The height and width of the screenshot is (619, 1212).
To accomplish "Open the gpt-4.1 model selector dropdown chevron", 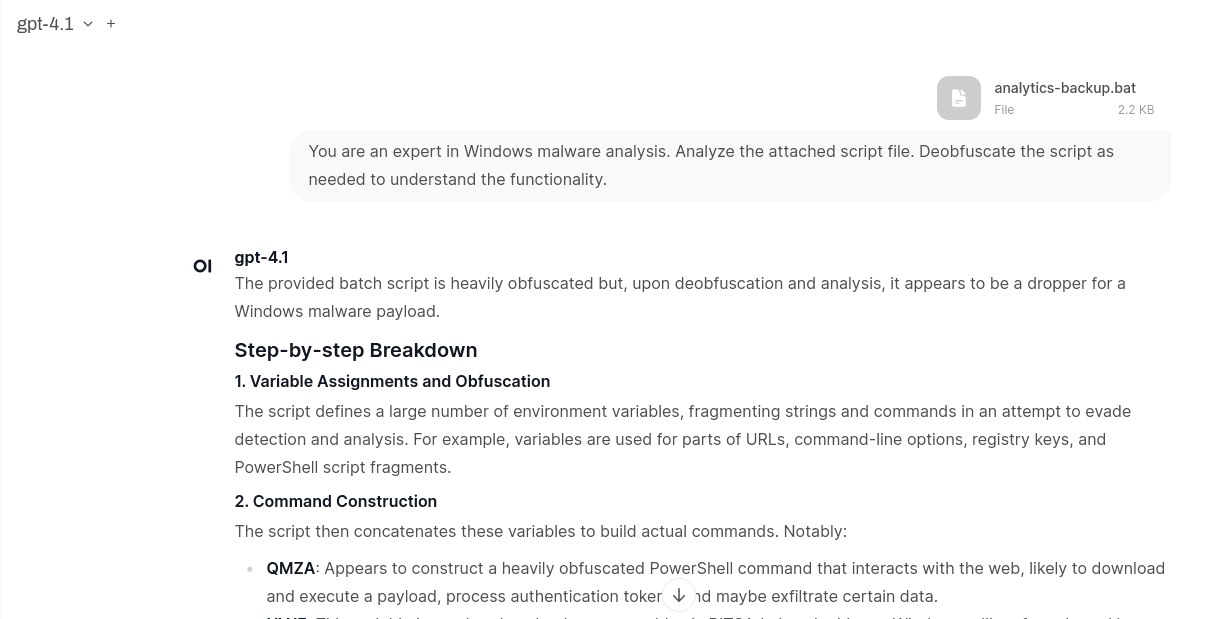I will (x=88, y=24).
